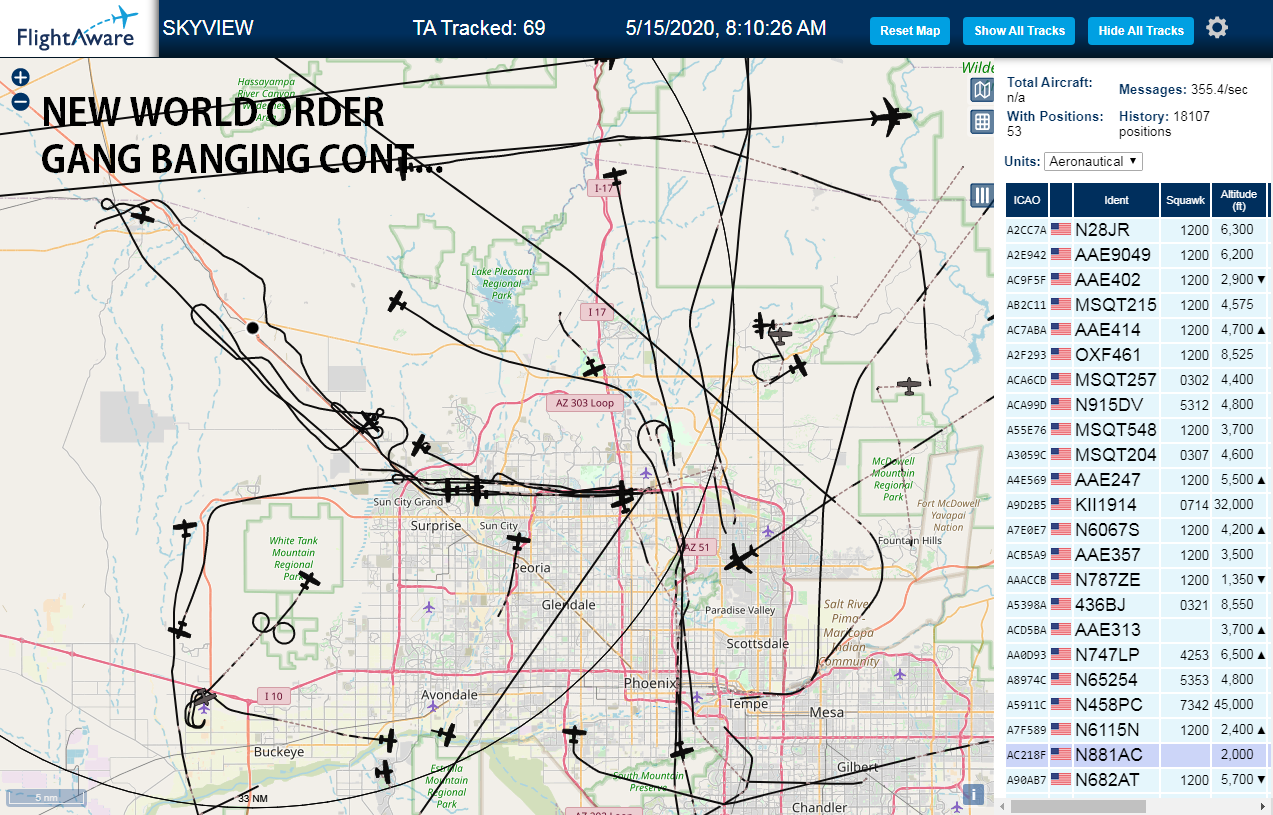Select the N747LP aircraft row

pyautogui.click(x=1137, y=654)
